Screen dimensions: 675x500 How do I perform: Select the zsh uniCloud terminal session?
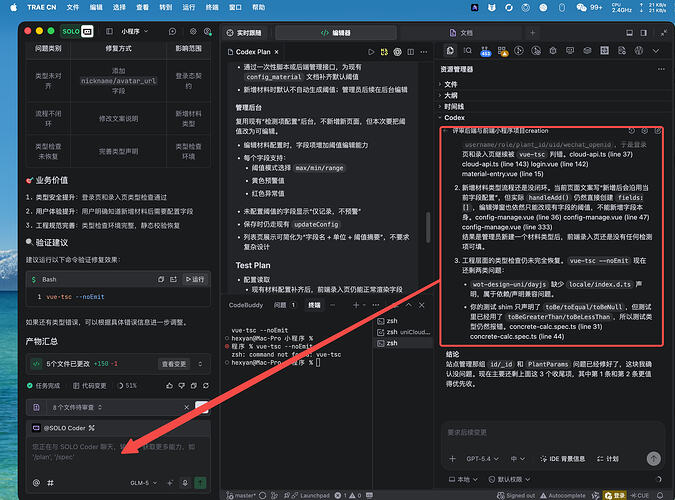404,332
